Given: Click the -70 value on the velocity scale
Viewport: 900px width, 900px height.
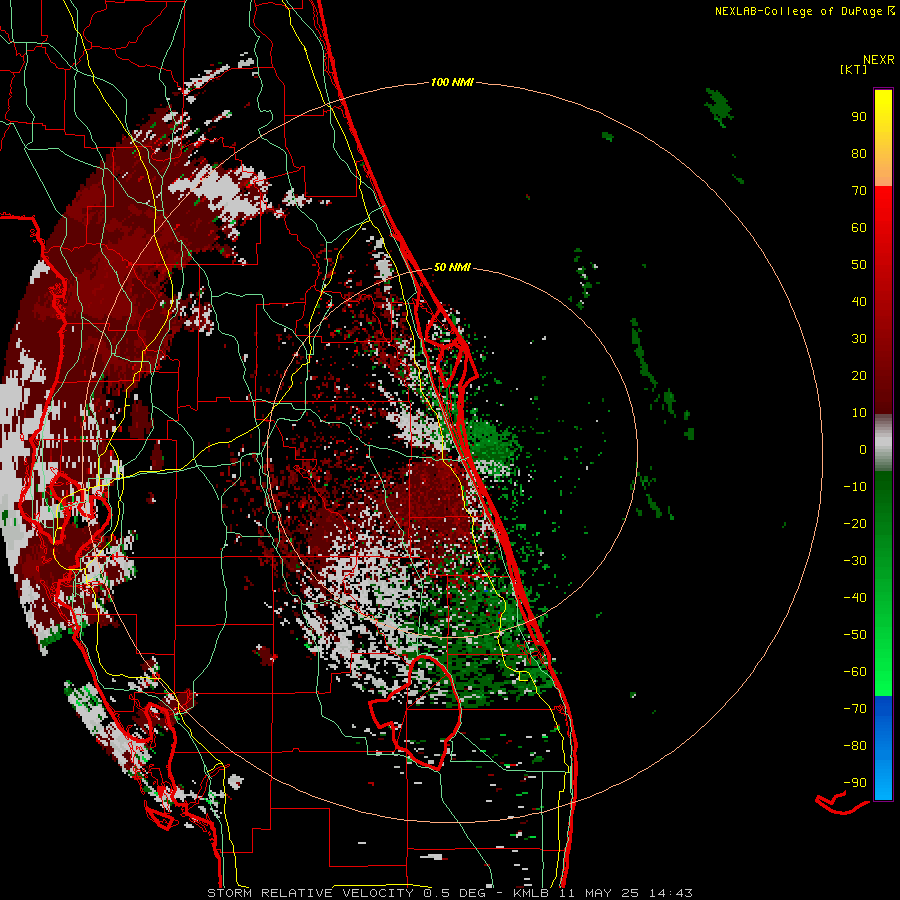Looking at the screenshot, I should coord(855,708).
